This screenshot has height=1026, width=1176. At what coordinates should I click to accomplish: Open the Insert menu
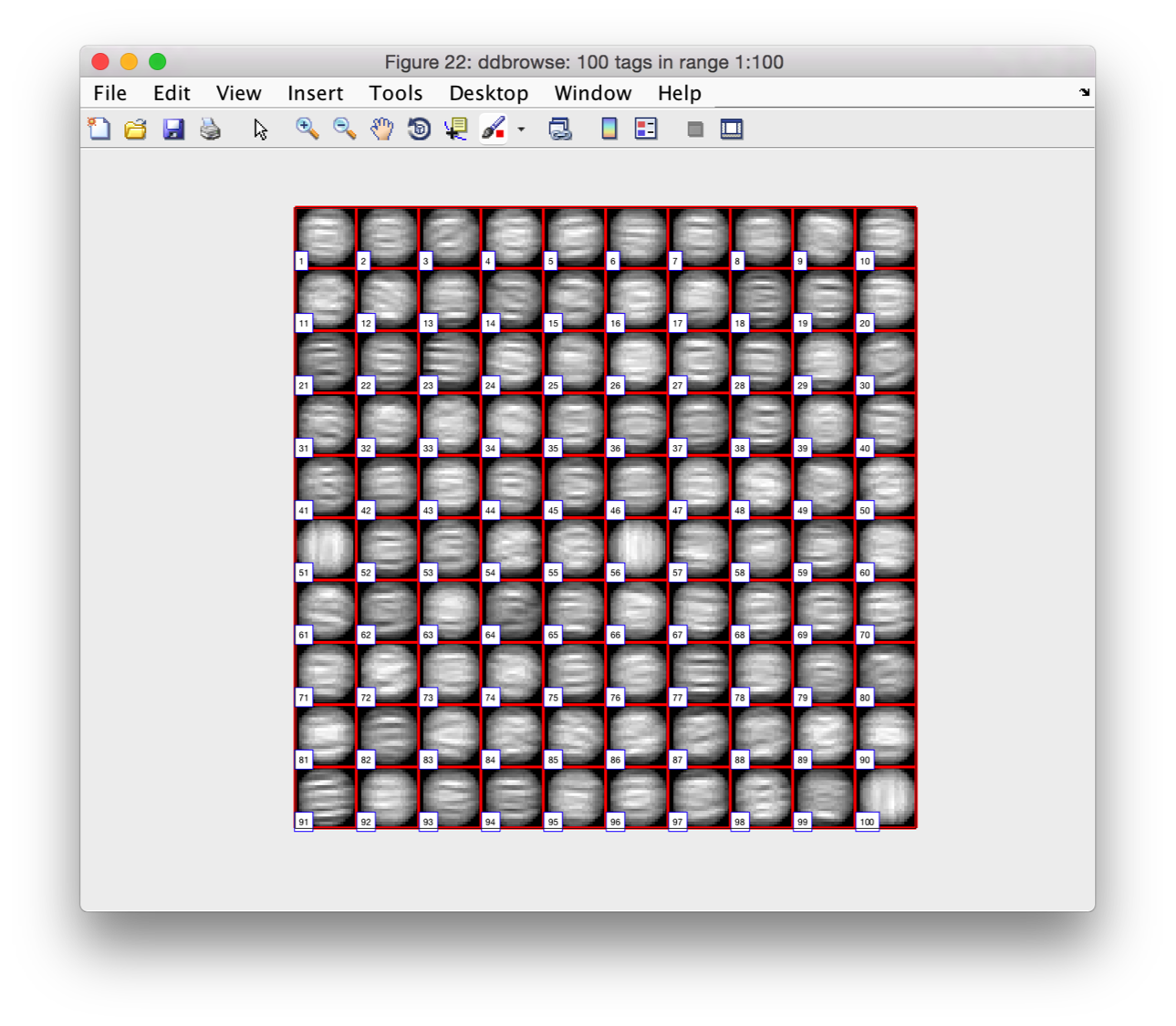tap(316, 93)
